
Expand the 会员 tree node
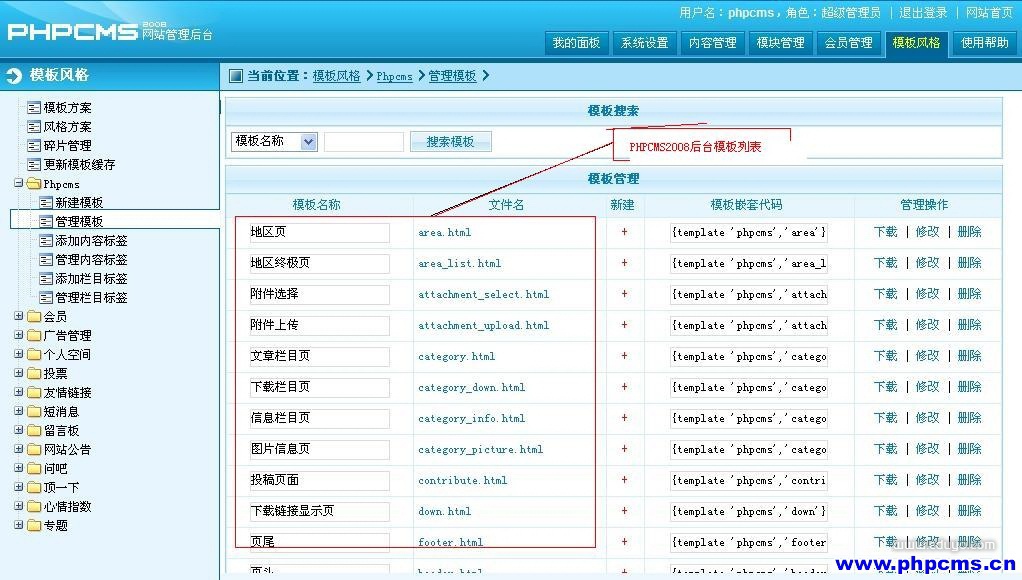tap(18, 316)
